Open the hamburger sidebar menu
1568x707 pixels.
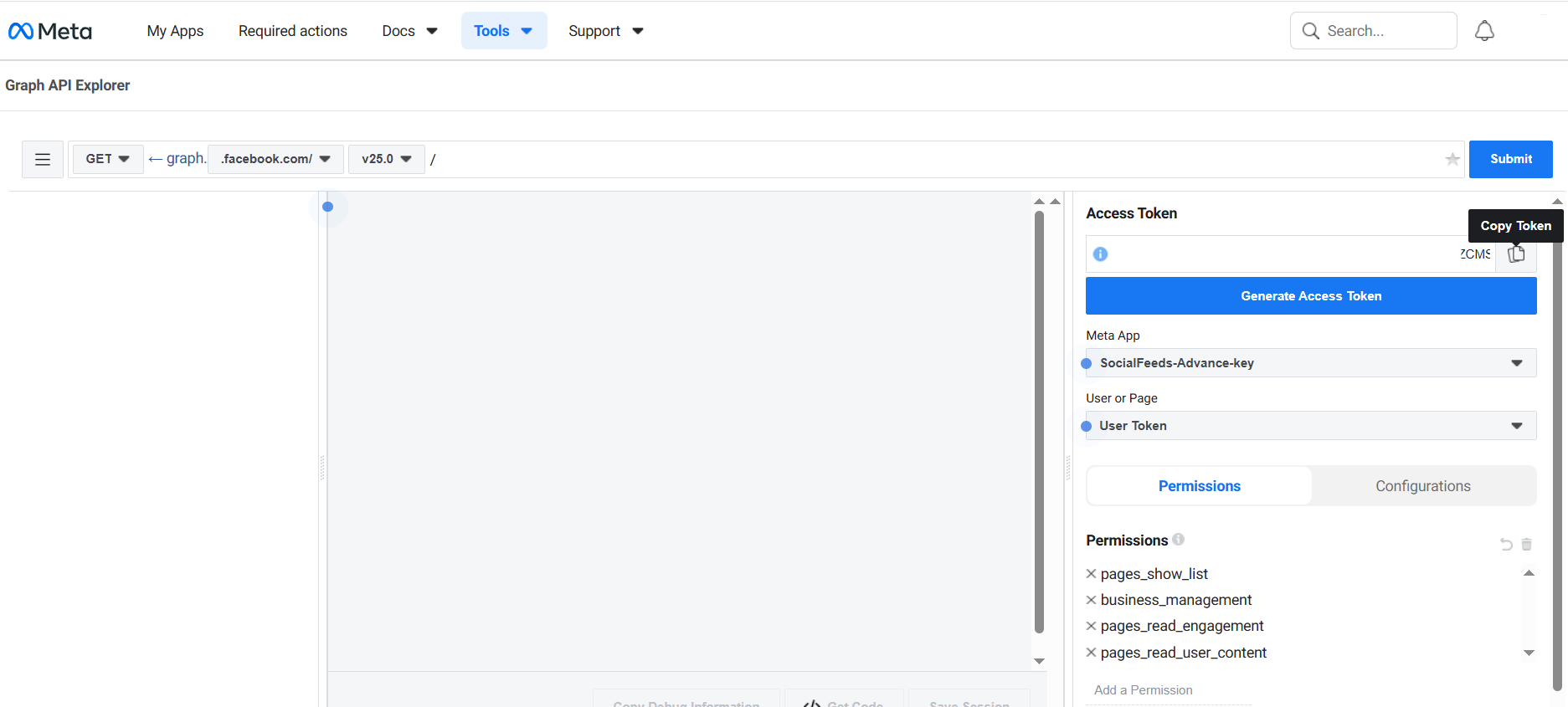pyautogui.click(x=43, y=159)
